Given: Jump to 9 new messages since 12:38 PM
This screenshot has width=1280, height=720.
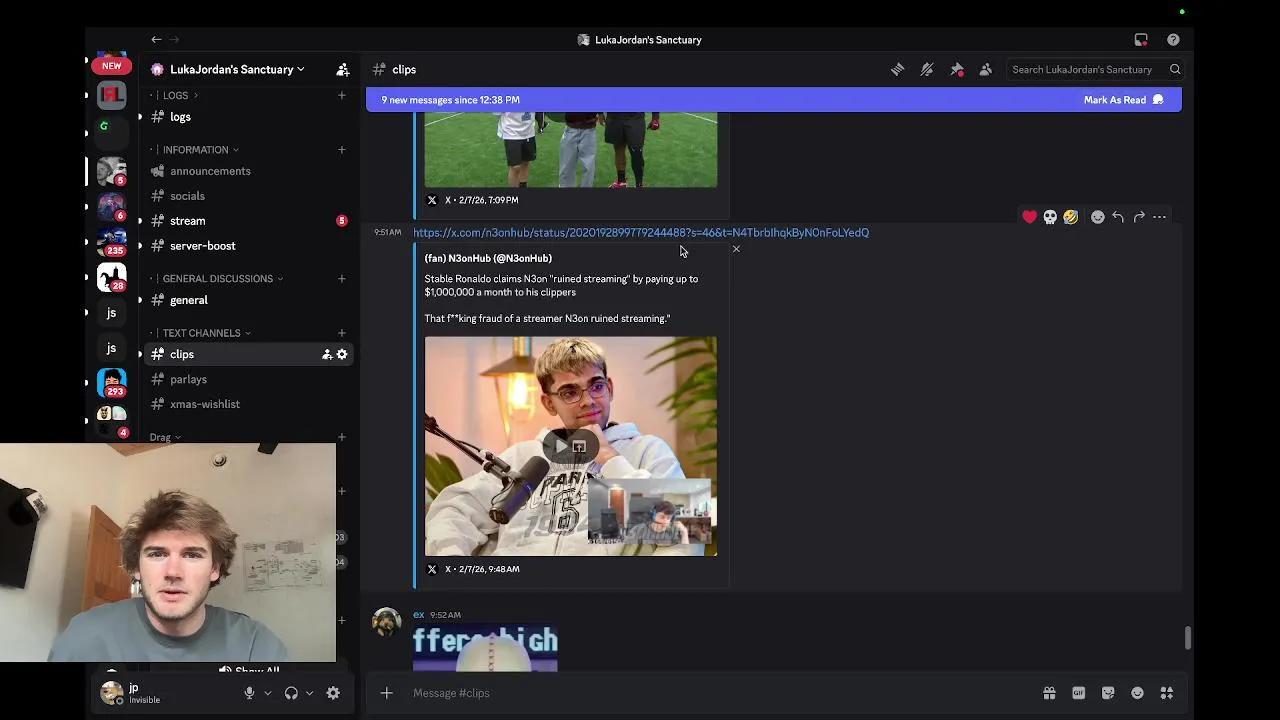Looking at the screenshot, I should [450, 100].
